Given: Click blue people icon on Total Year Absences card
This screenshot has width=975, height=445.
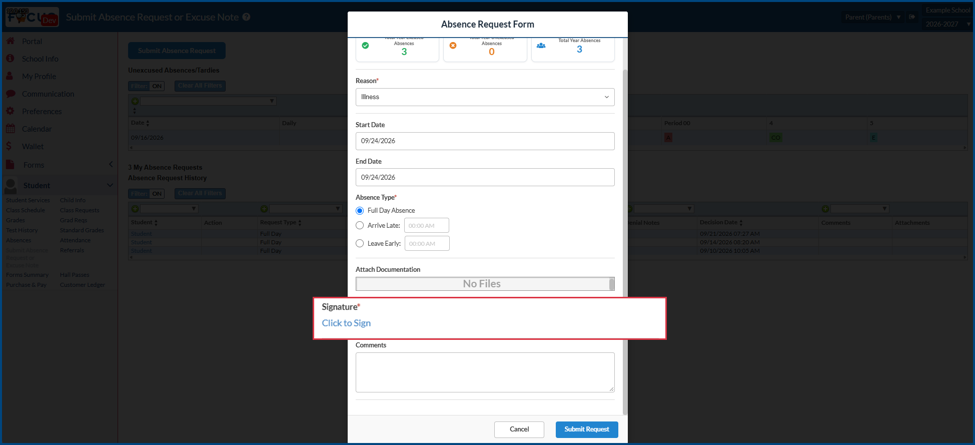Looking at the screenshot, I should click(x=541, y=45).
